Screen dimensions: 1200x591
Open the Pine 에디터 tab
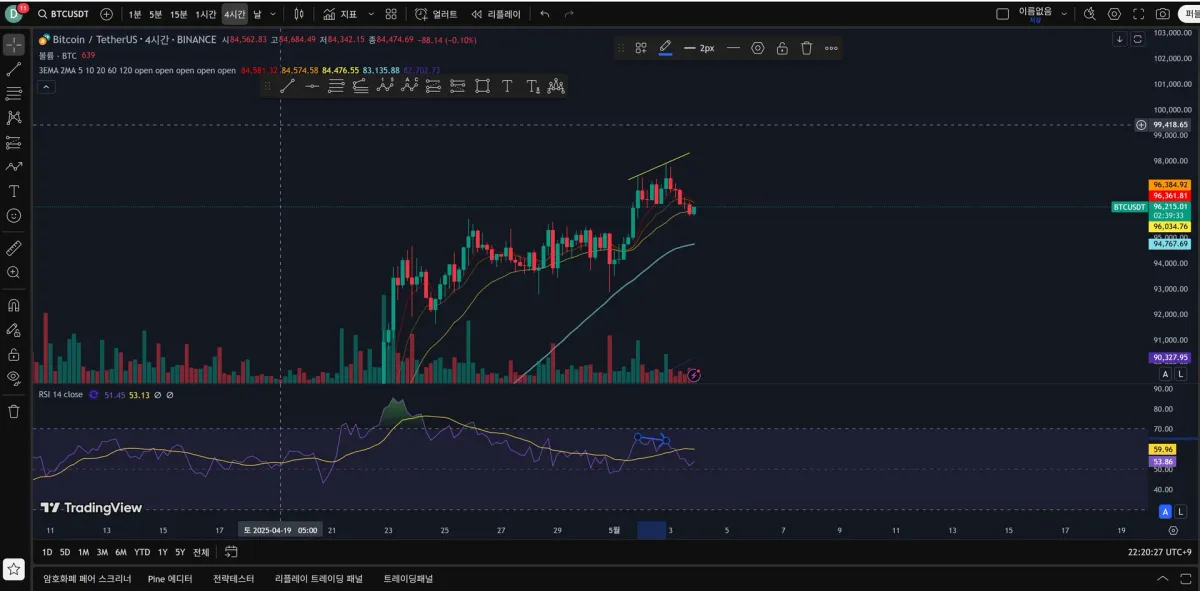(170, 579)
